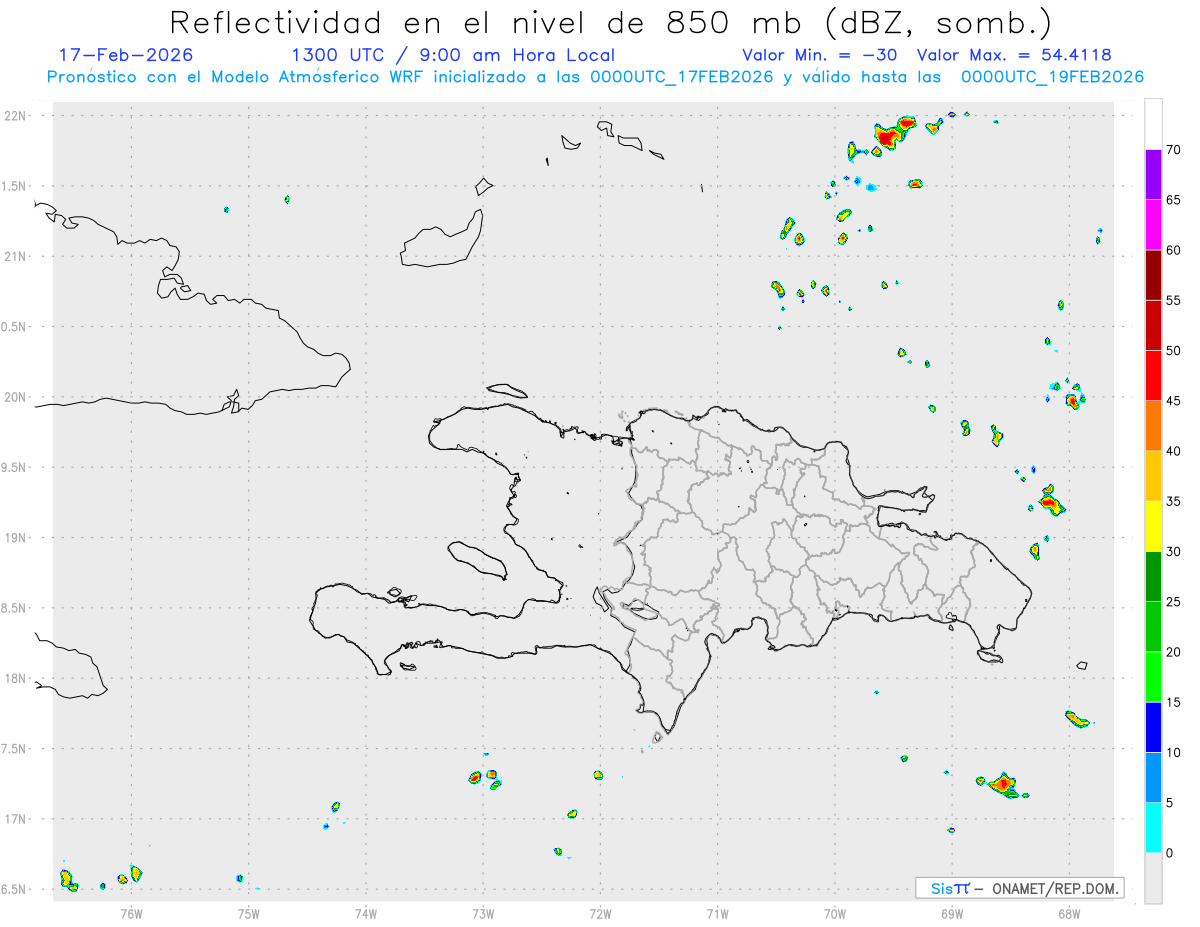Click the colorbar tick label '30'
The height and width of the screenshot is (927, 1200).
click(x=1173, y=552)
